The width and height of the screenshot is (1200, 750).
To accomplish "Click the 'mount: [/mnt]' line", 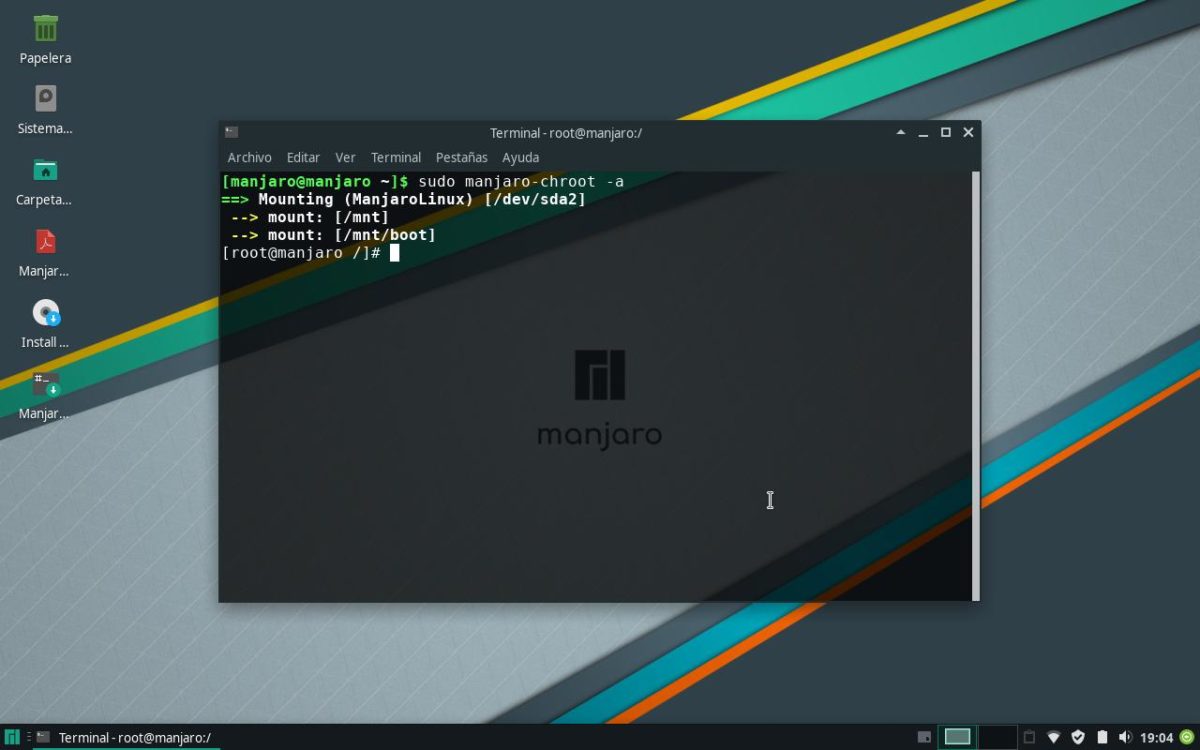I will (x=328, y=217).
